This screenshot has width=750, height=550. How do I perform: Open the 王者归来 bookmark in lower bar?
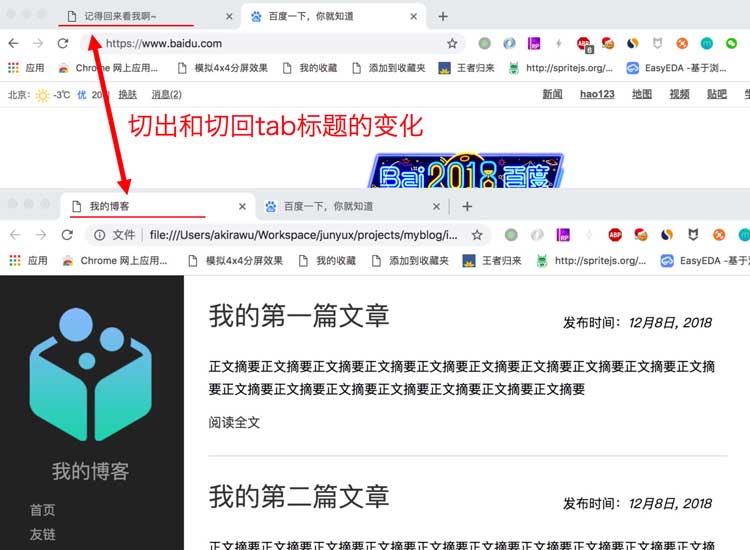(492, 261)
